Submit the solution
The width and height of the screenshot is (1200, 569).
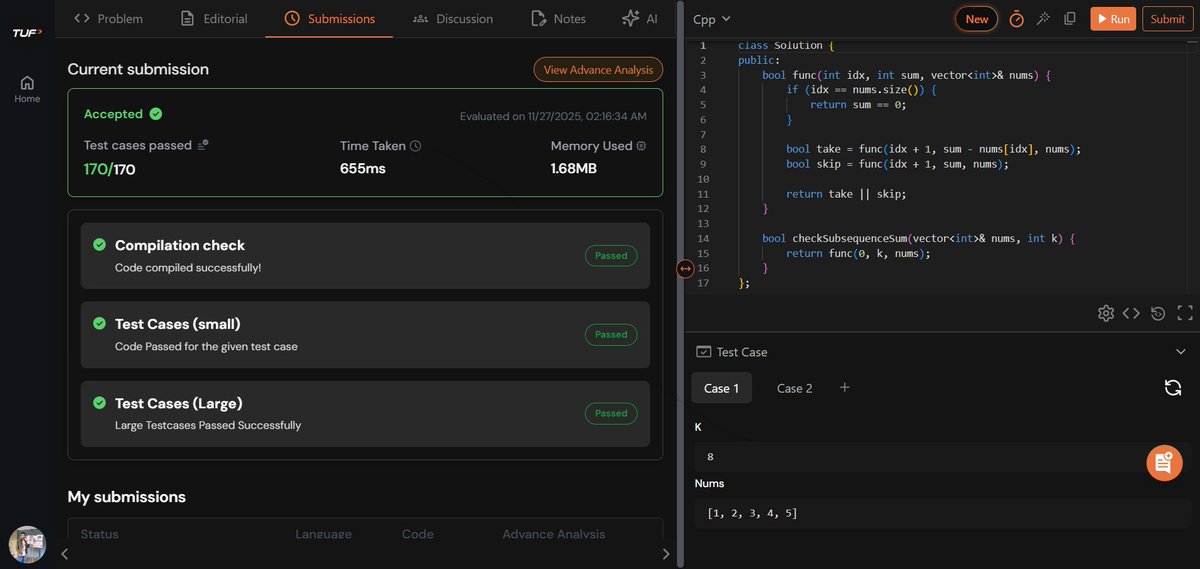pyautogui.click(x=1167, y=19)
